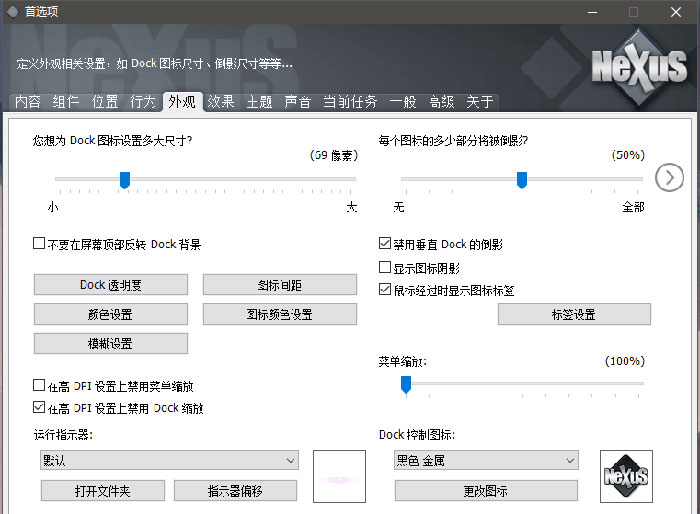Click the running indicator preview box
Image resolution: width=700 pixels, height=514 pixels.
(339, 476)
